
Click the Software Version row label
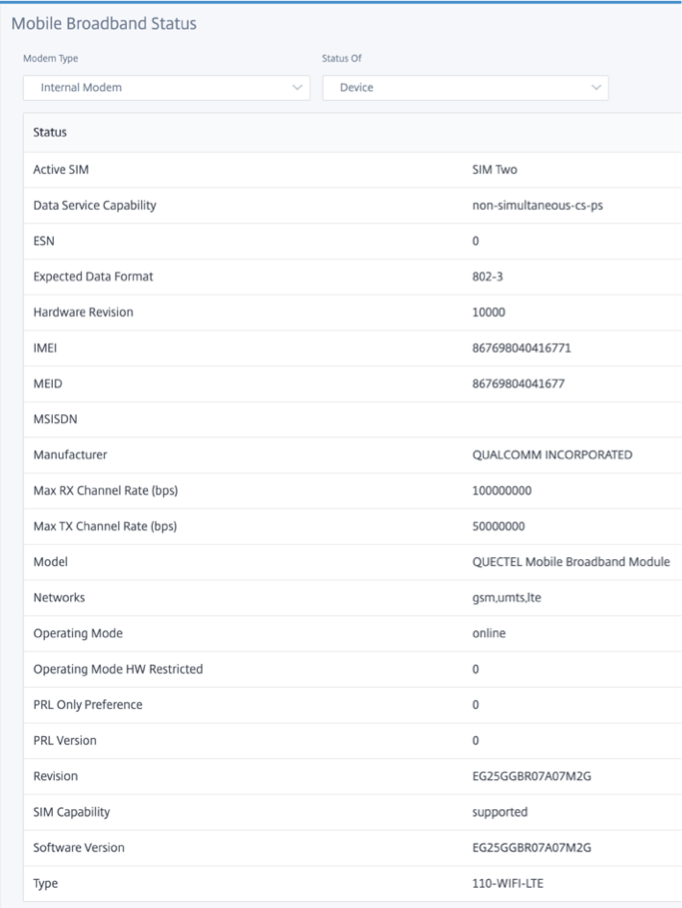pos(79,848)
